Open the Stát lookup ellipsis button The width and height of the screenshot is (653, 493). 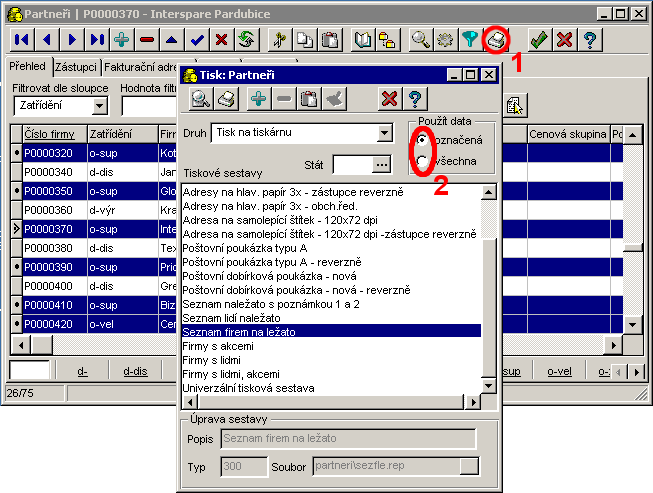380,165
